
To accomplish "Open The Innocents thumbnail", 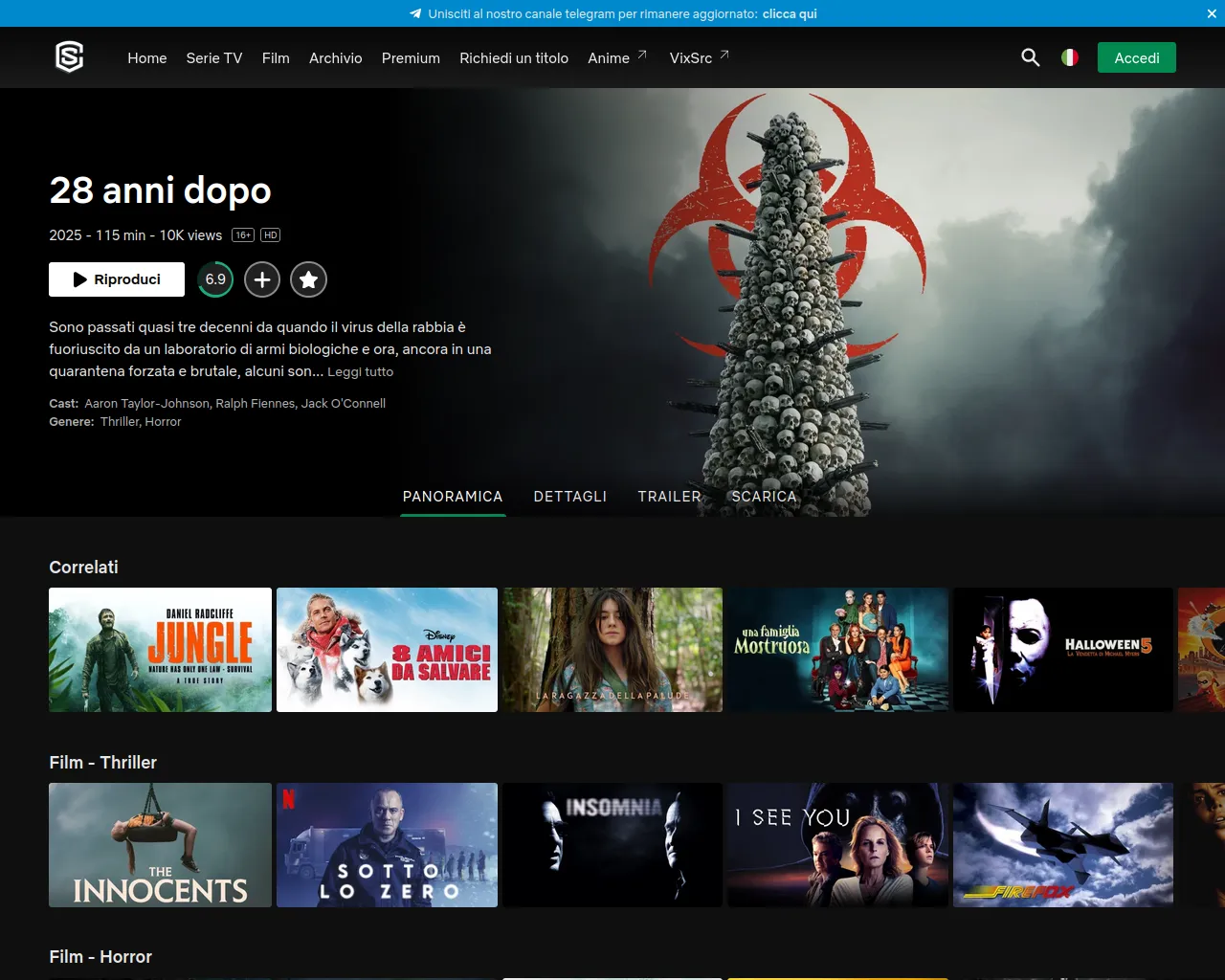I will coord(160,845).
